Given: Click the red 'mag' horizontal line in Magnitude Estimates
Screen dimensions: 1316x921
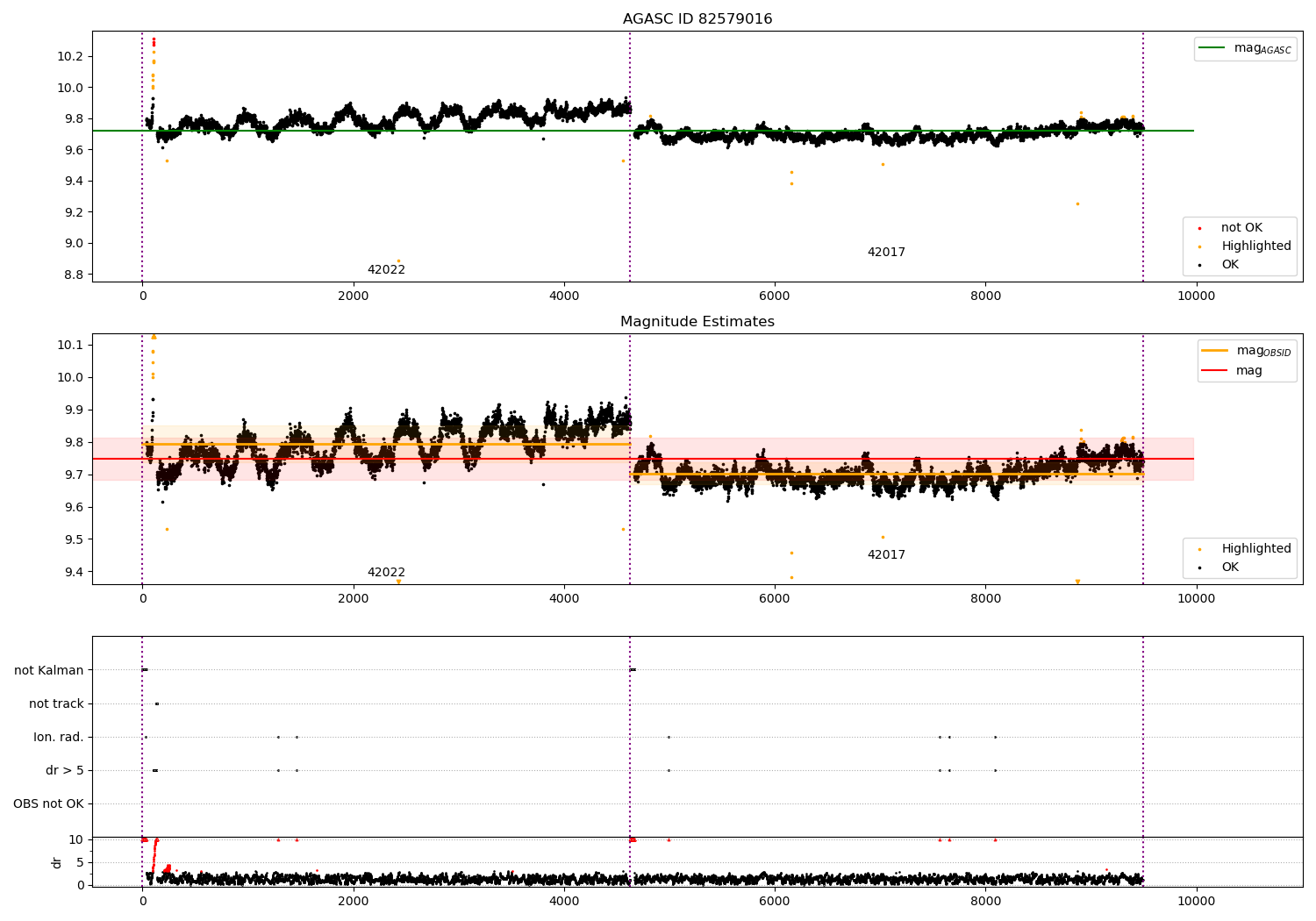Looking at the screenshot, I should pyautogui.click(x=642, y=459).
